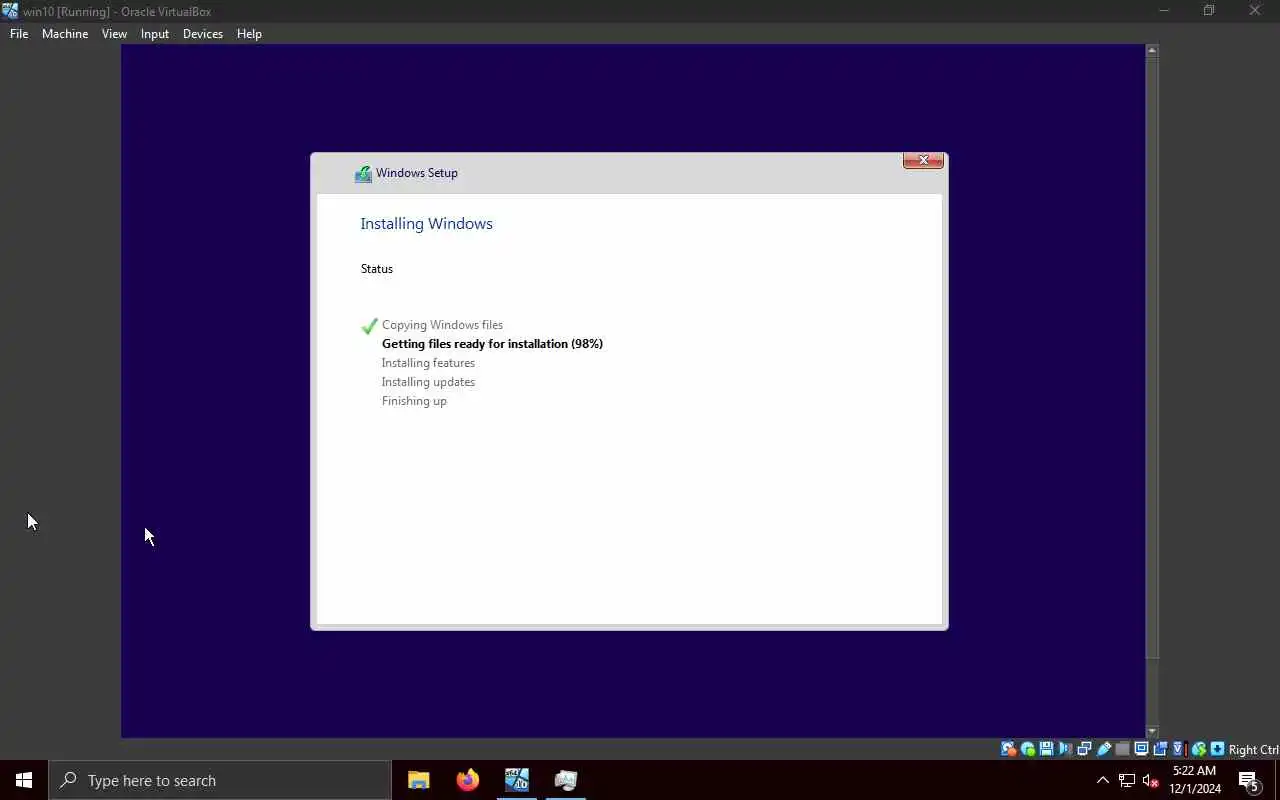Click the Status label
This screenshot has height=800, width=1280.
(377, 269)
